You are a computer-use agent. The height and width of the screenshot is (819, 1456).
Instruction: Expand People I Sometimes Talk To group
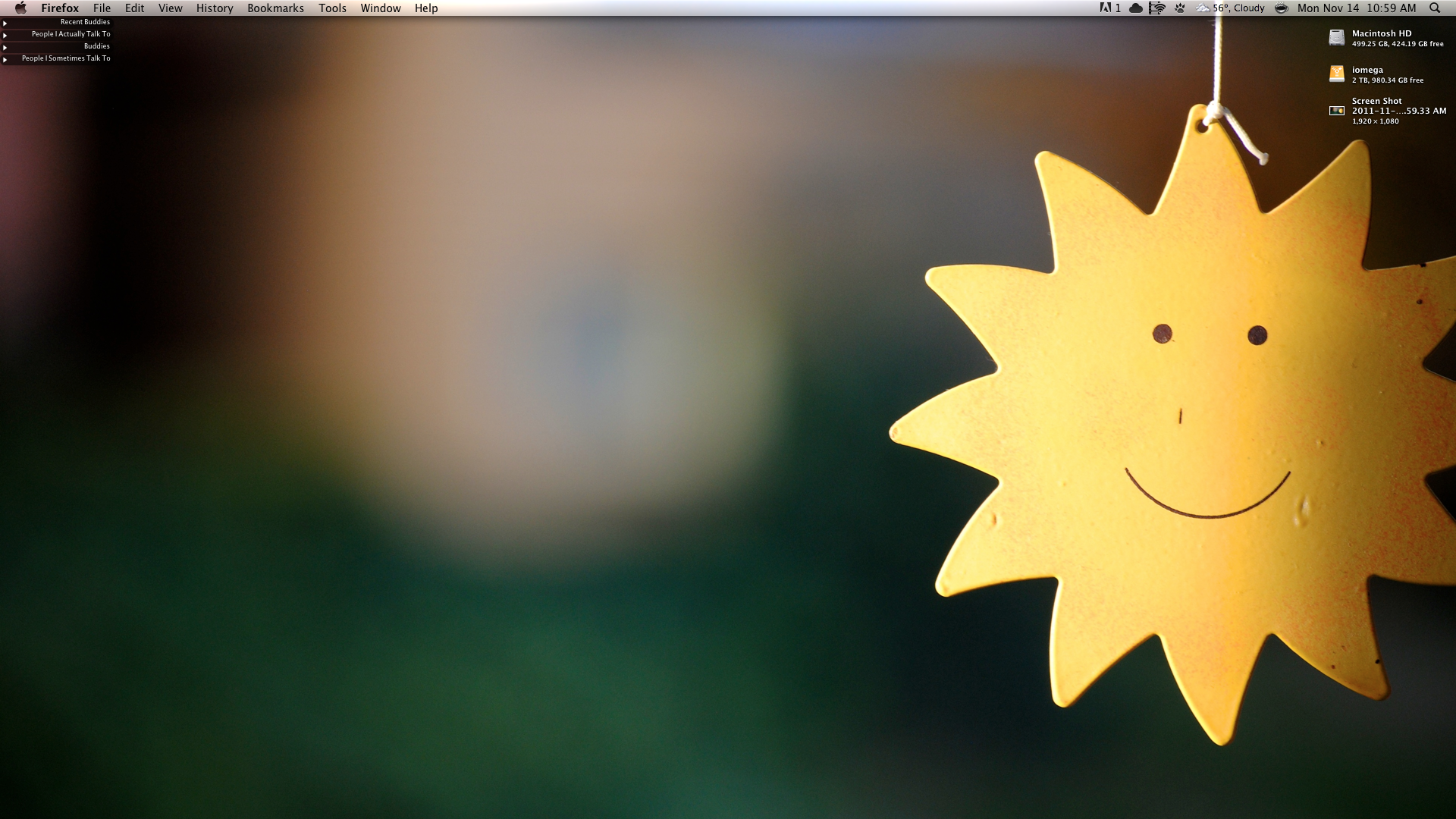pyautogui.click(x=5, y=59)
